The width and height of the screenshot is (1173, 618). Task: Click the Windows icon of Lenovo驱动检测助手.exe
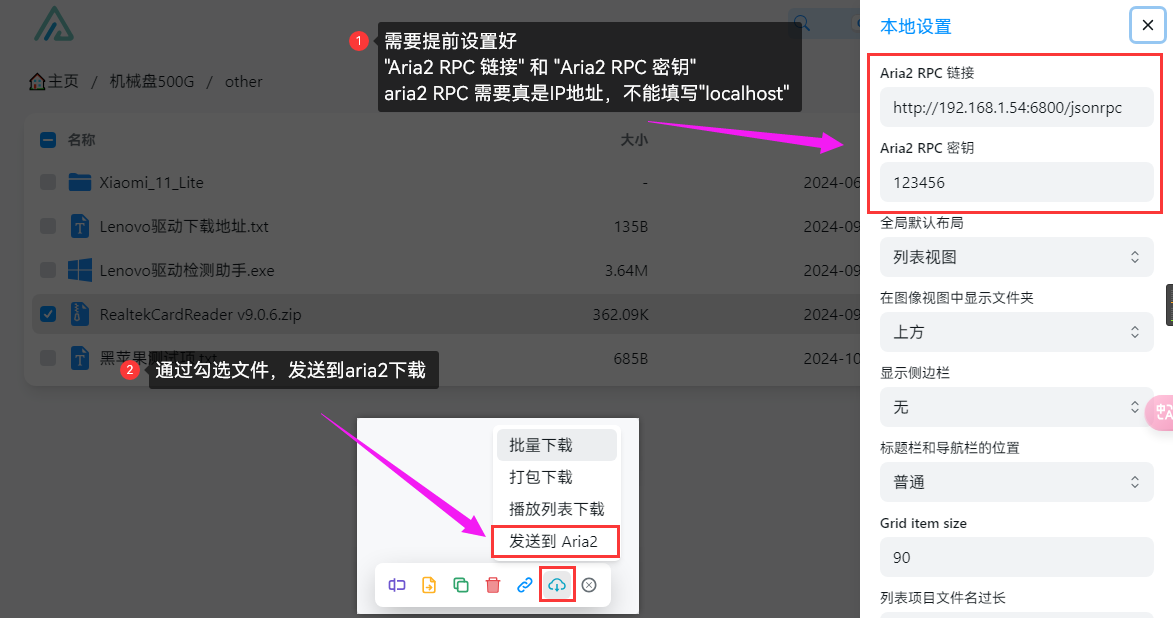tap(80, 270)
